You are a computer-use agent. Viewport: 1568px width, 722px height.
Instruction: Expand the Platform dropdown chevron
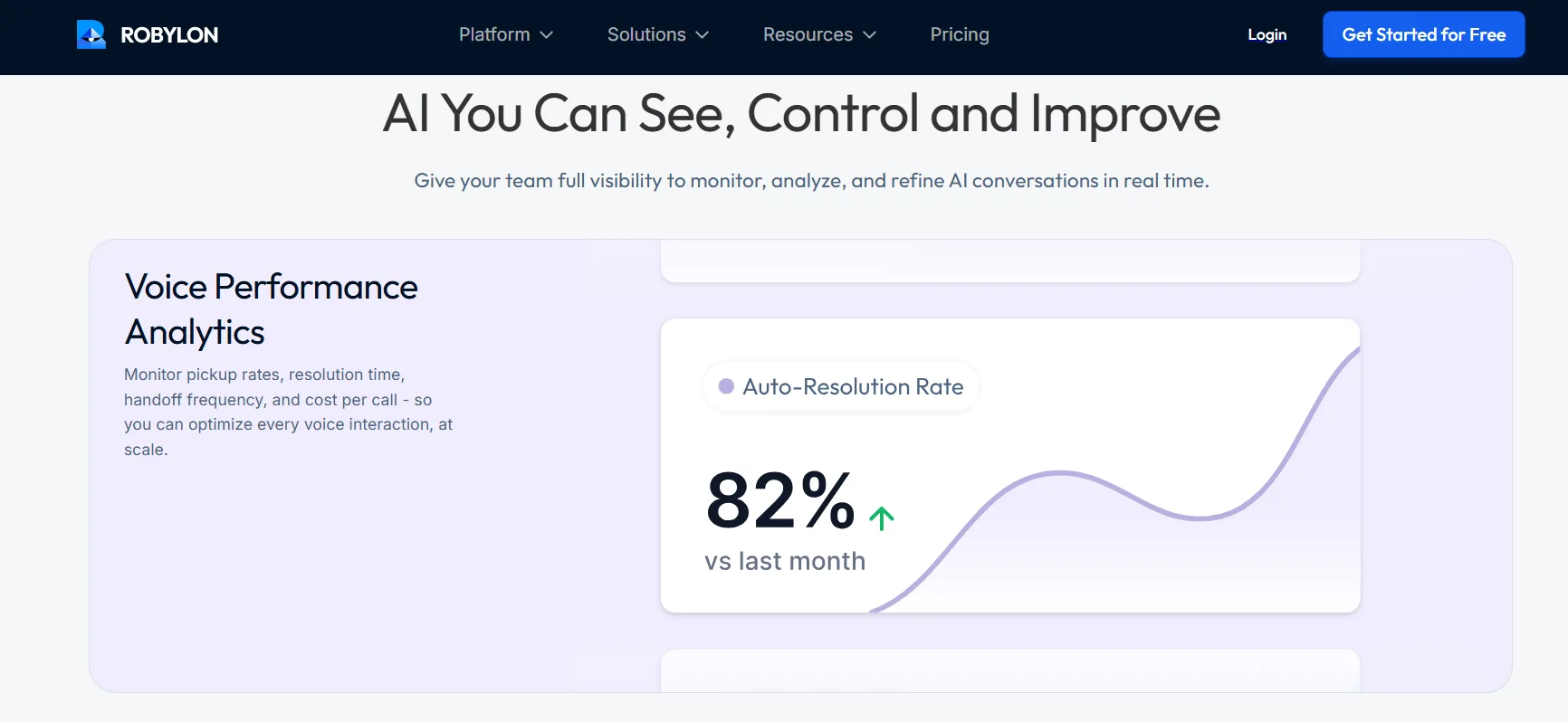click(546, 35)
